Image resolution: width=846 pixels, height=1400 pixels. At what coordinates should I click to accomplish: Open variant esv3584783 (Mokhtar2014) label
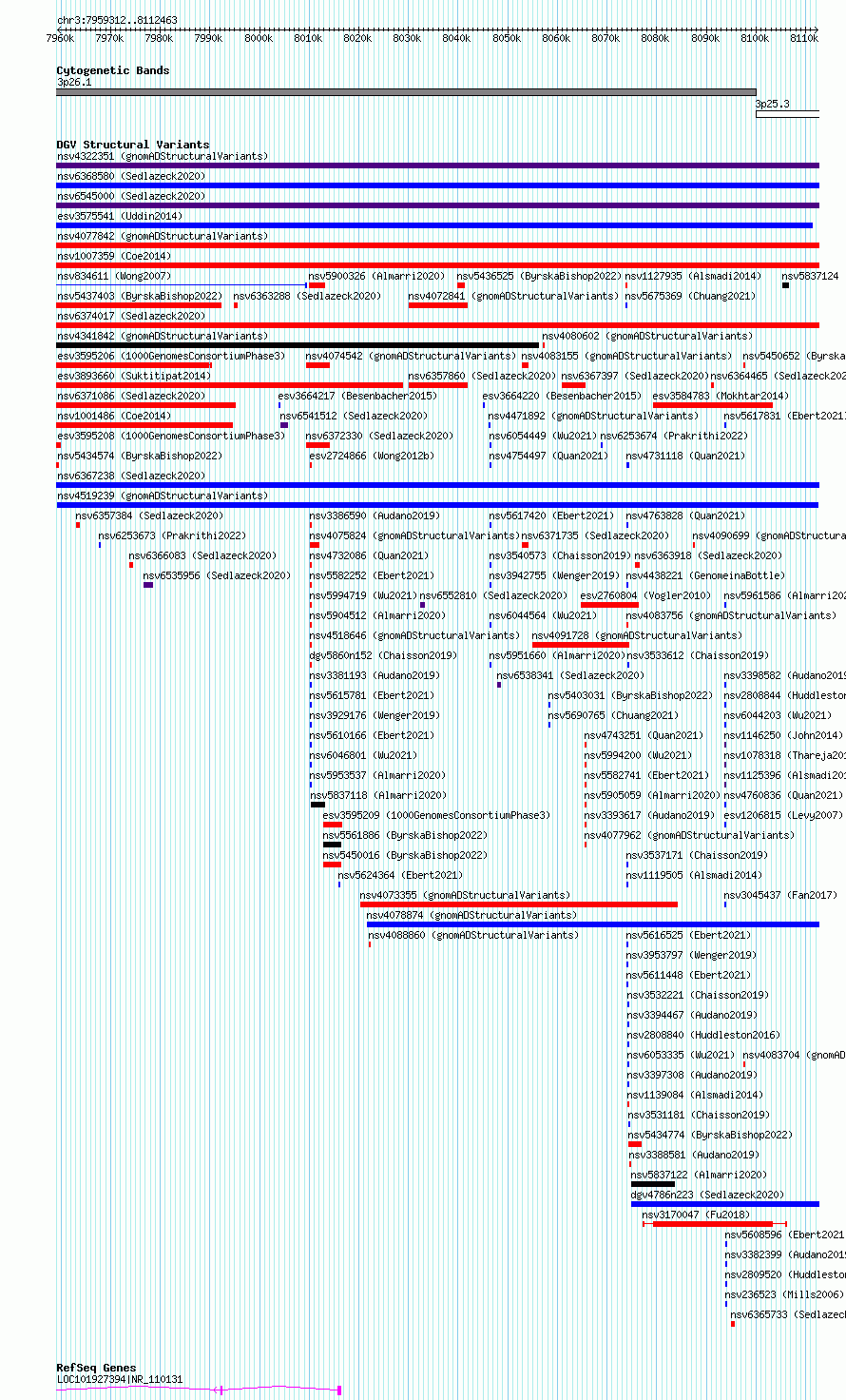click(721, 396)
